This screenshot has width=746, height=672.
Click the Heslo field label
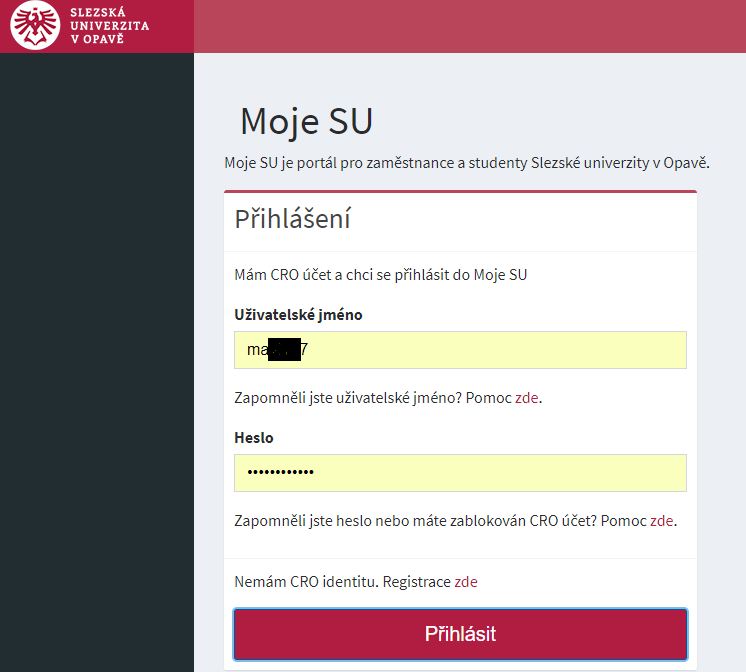coord(254,437)
